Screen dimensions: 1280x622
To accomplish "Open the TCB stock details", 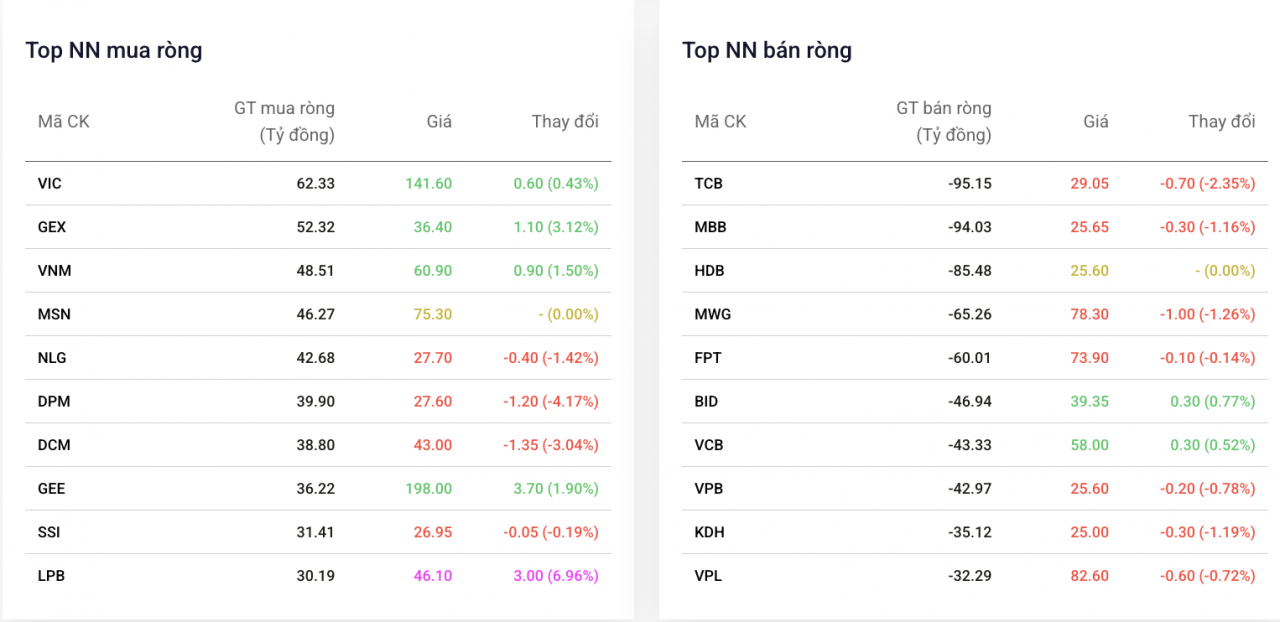I will [710, 183].
